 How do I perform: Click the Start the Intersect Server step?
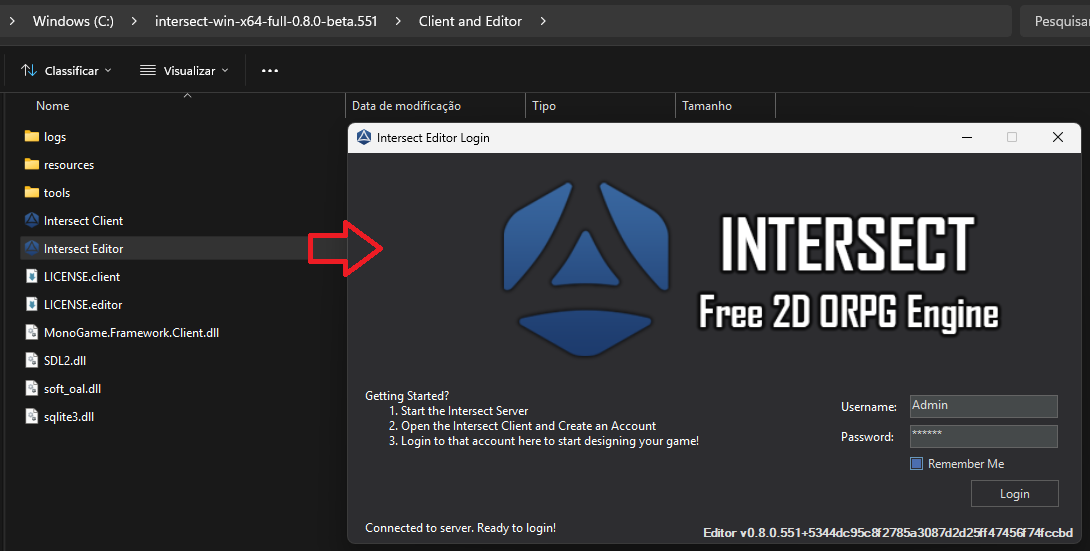459,411
